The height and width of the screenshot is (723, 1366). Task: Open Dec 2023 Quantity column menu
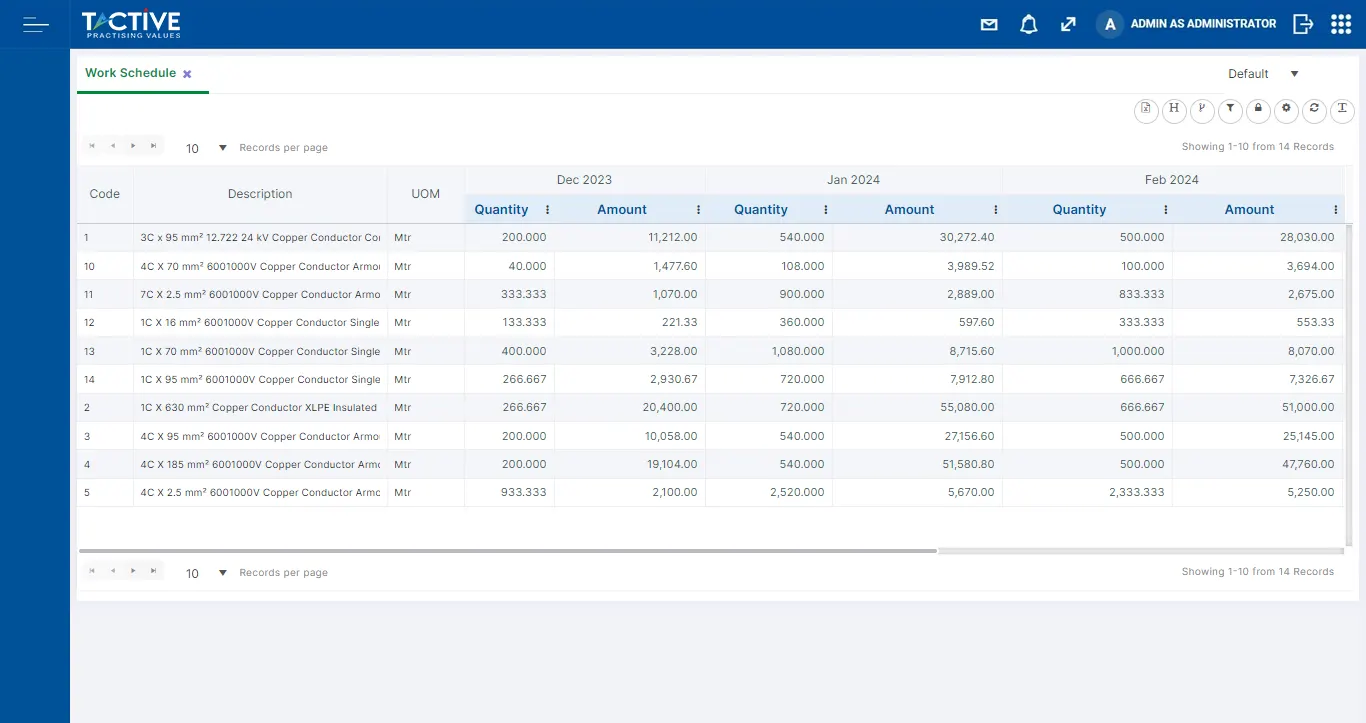coord(547,210)
